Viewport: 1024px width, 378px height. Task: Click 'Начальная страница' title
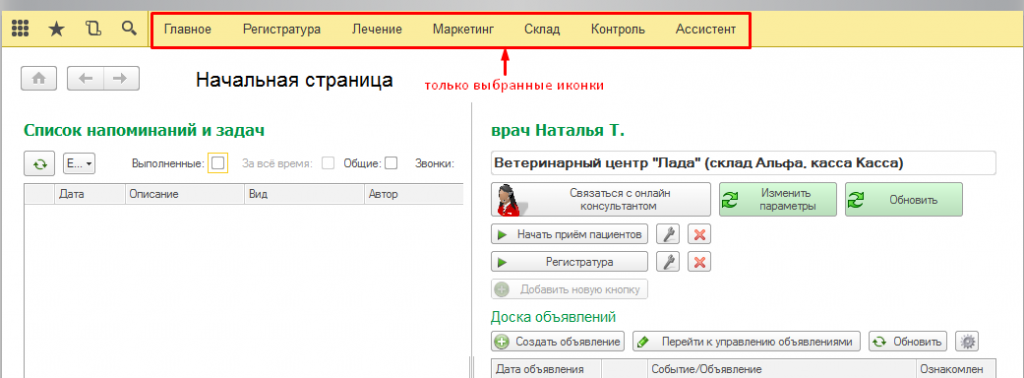pyautogui.click(x=295, y=80)
